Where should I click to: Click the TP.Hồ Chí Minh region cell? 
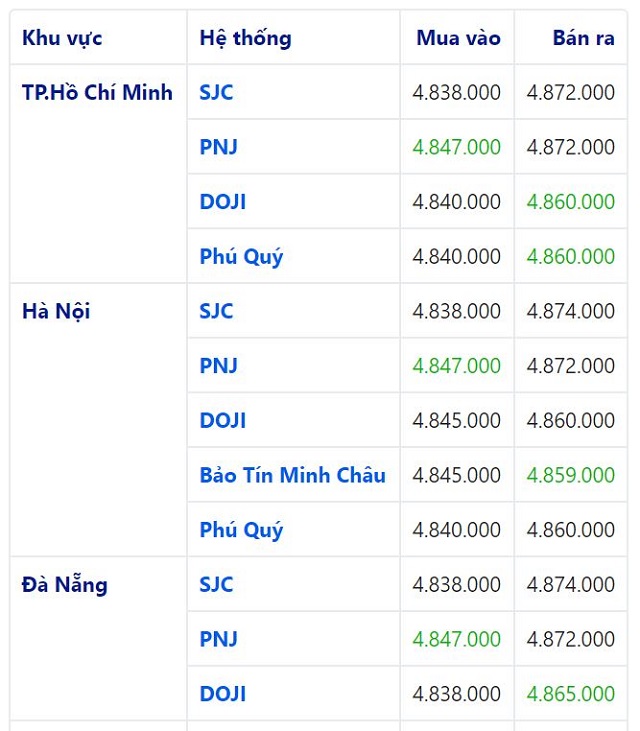click(x=97, y=92)
